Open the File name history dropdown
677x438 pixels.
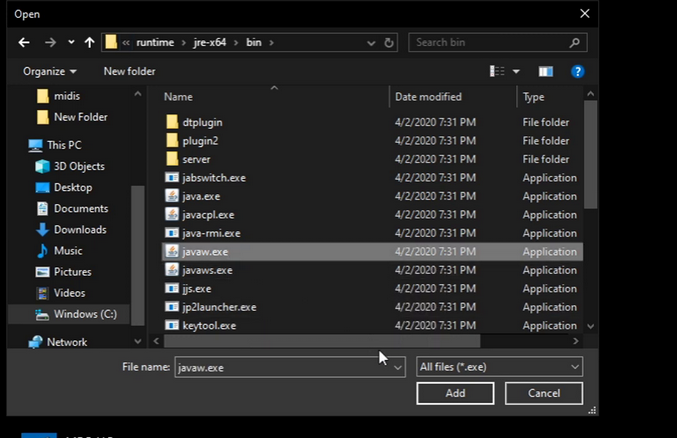[397, 367]
